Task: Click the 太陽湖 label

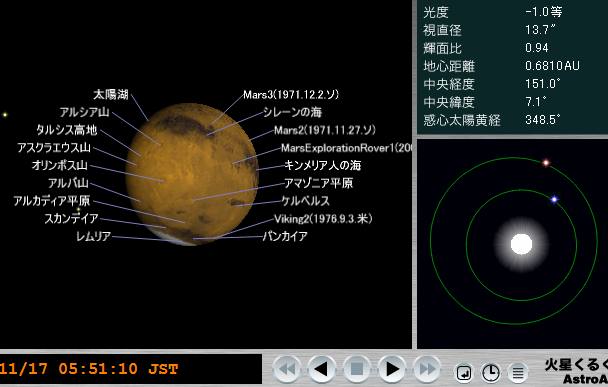Action: (x=111, y=95)
